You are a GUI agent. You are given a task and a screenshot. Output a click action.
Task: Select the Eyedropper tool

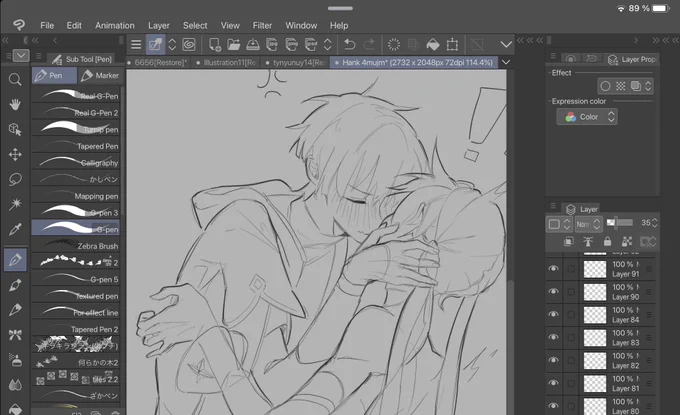(15, 229)
